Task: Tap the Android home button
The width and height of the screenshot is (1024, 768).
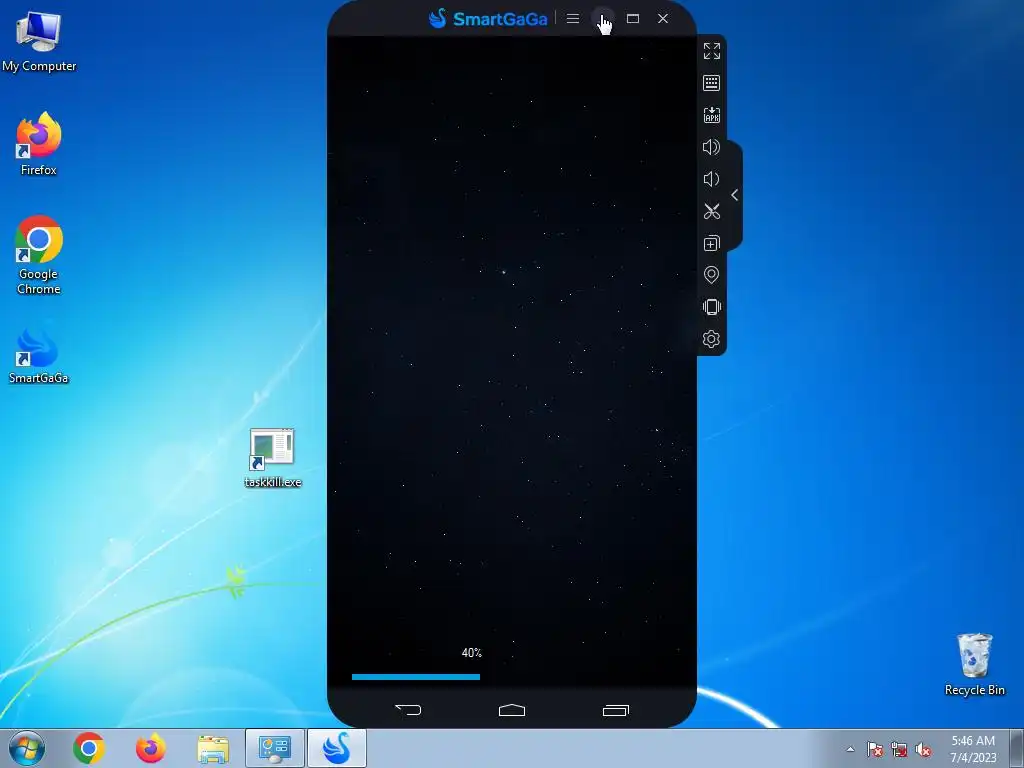Action: point(511,710)
